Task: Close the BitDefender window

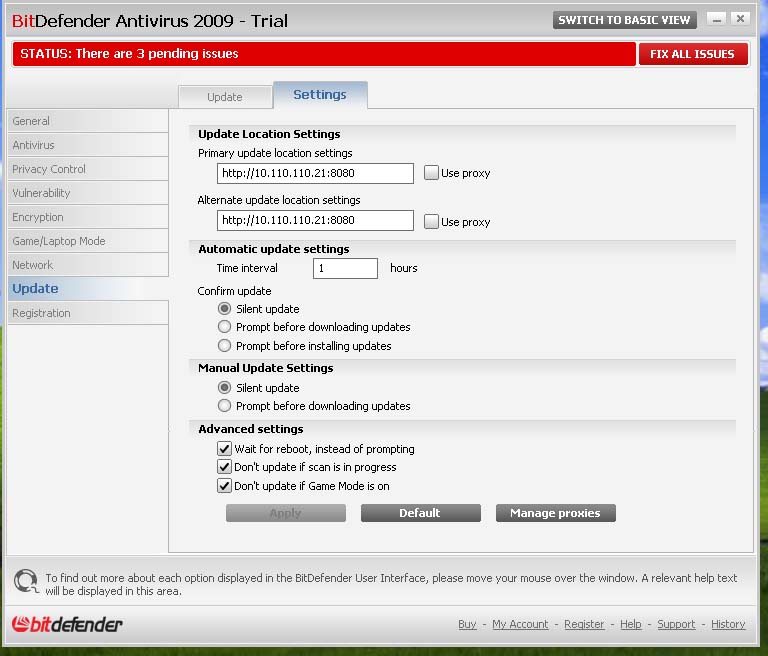Action: [x=740, y=19]
